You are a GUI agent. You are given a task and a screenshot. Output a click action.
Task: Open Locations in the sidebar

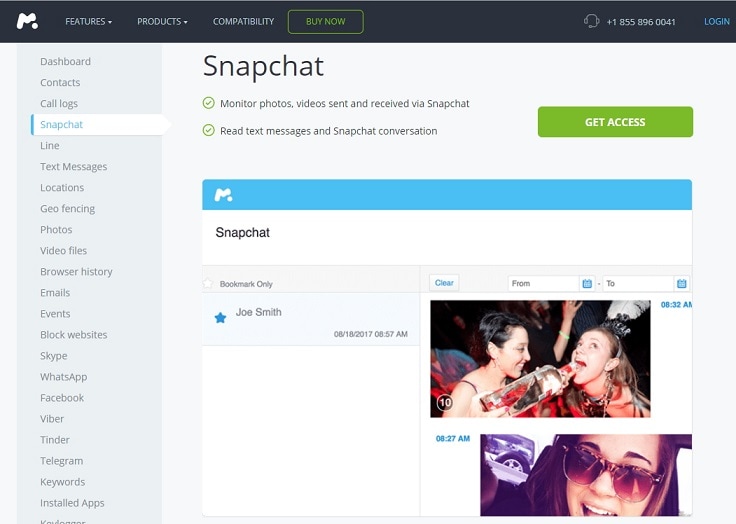click(x=62, y=188)
